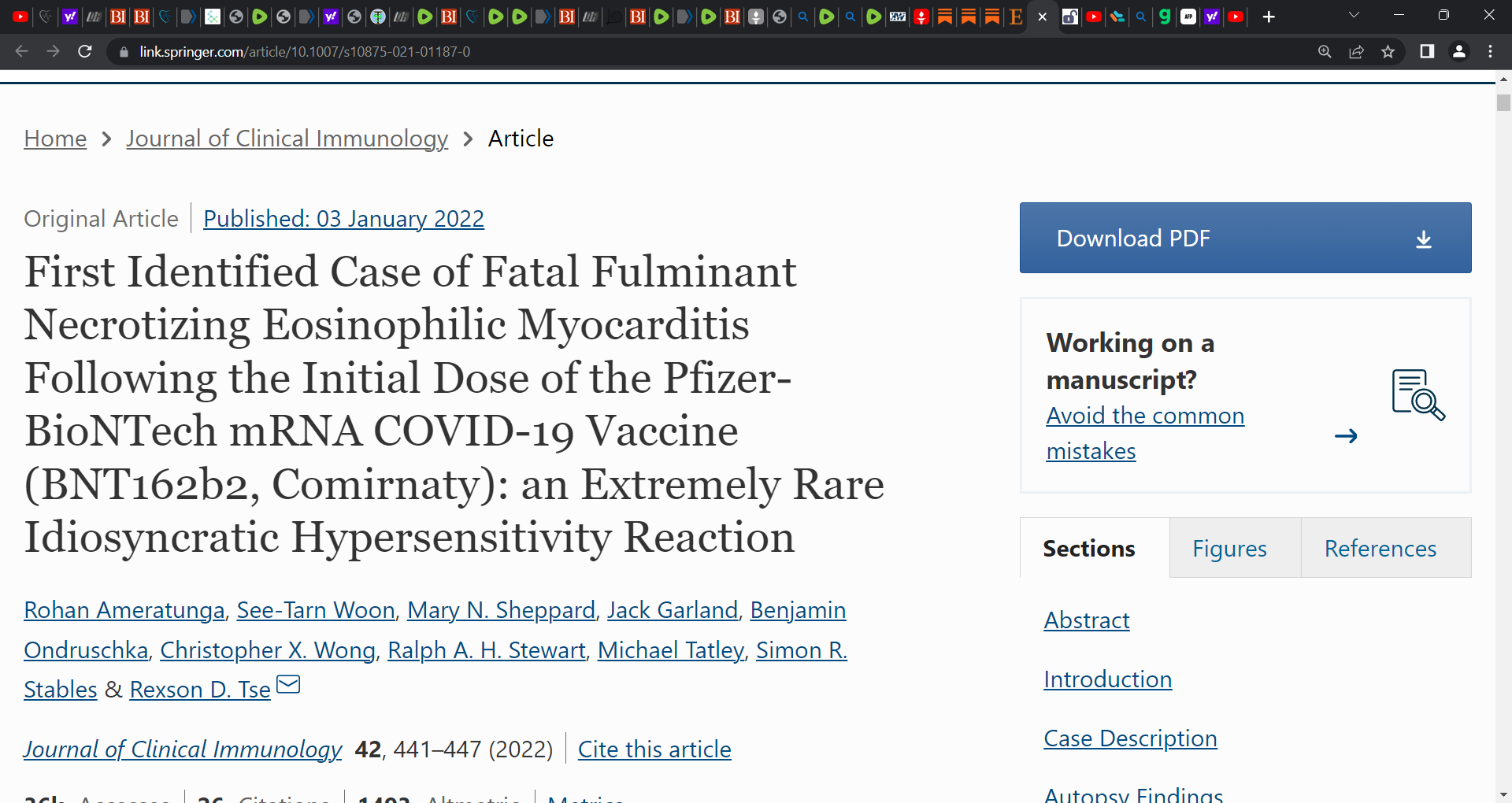
Task: Open the Journal of Clinical Immunology breadcrumb
Action: coord(287,139)
